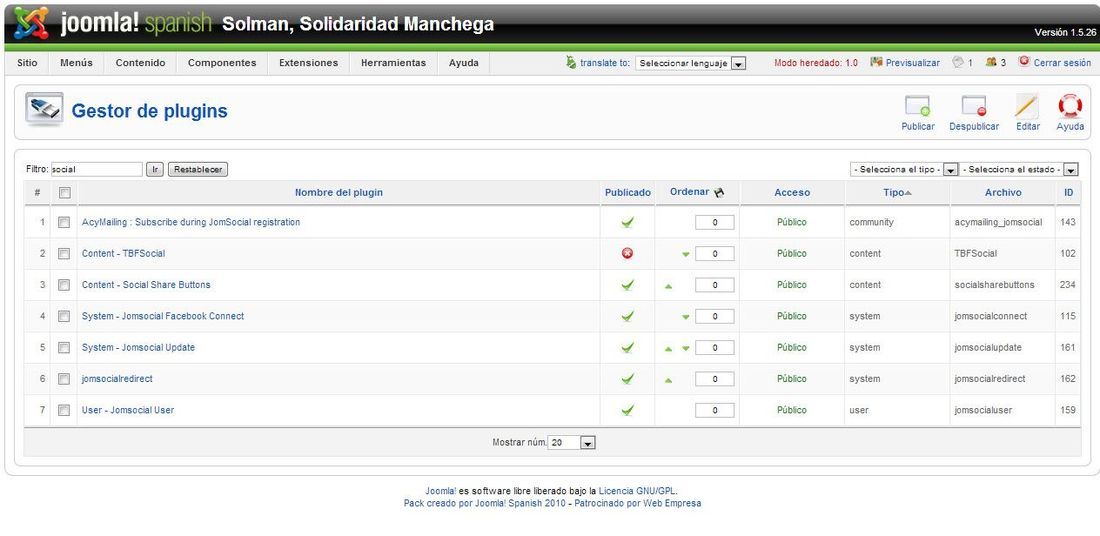Viewport: 1100px width, 536px height.
Task: Check the jomsocialredirect row checkbox
Action: (64, 379)
